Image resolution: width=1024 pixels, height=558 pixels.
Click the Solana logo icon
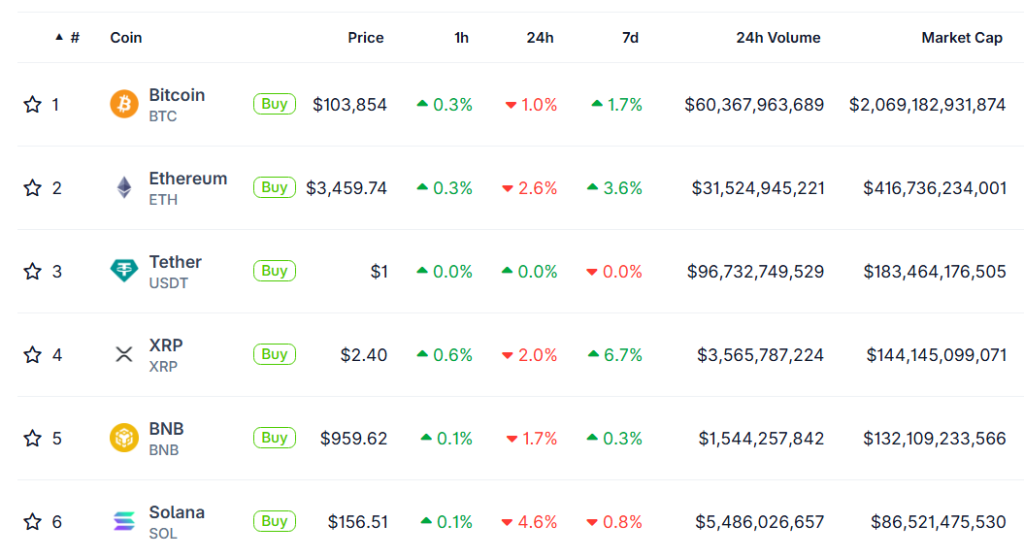point(124,521)
